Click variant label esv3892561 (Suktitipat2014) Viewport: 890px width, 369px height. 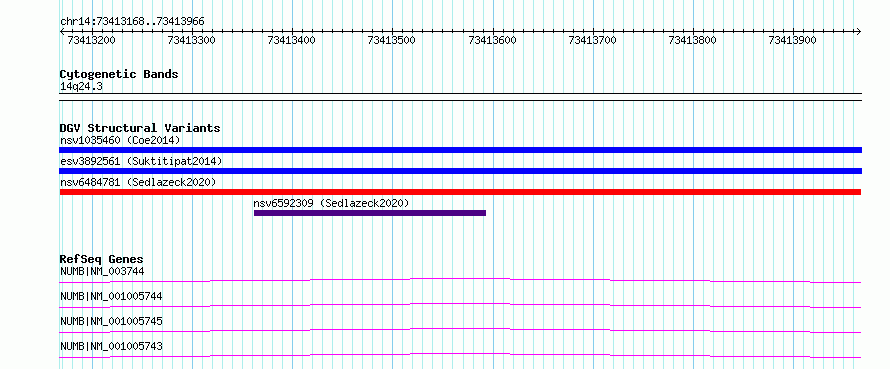pyautogui.click(x=141, y=161)
